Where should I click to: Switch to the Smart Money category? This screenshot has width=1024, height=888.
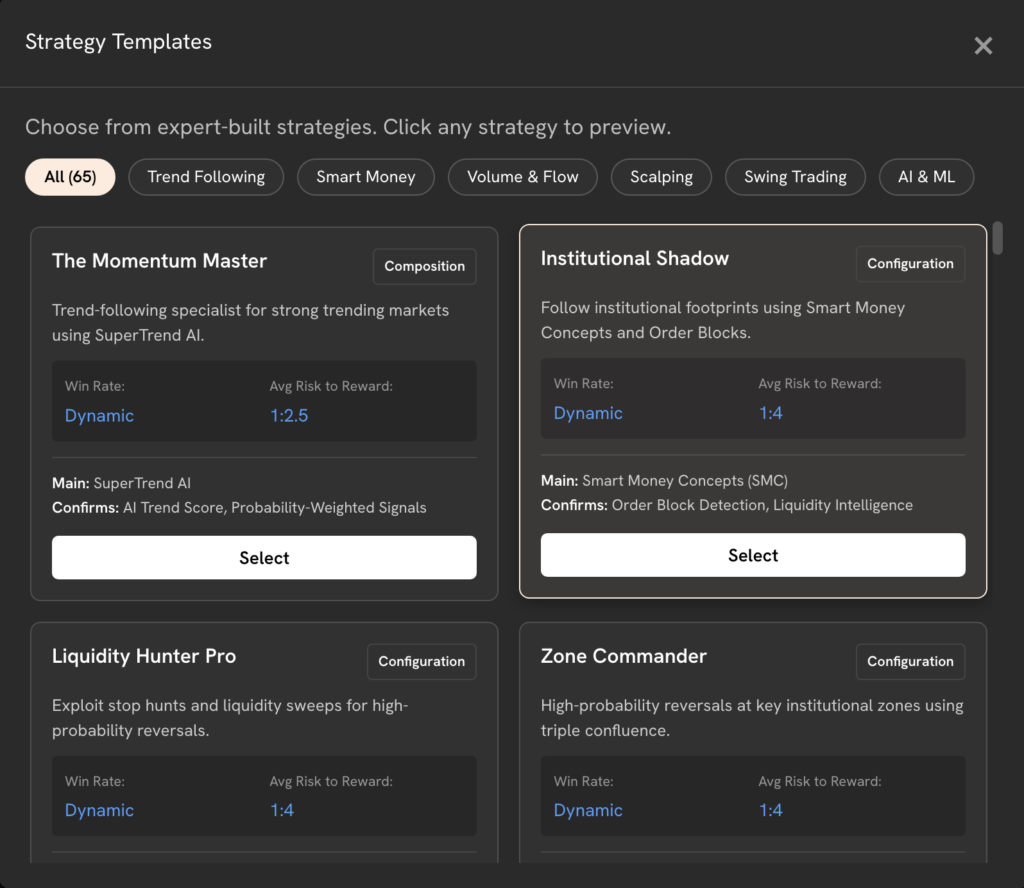[365, 177]
